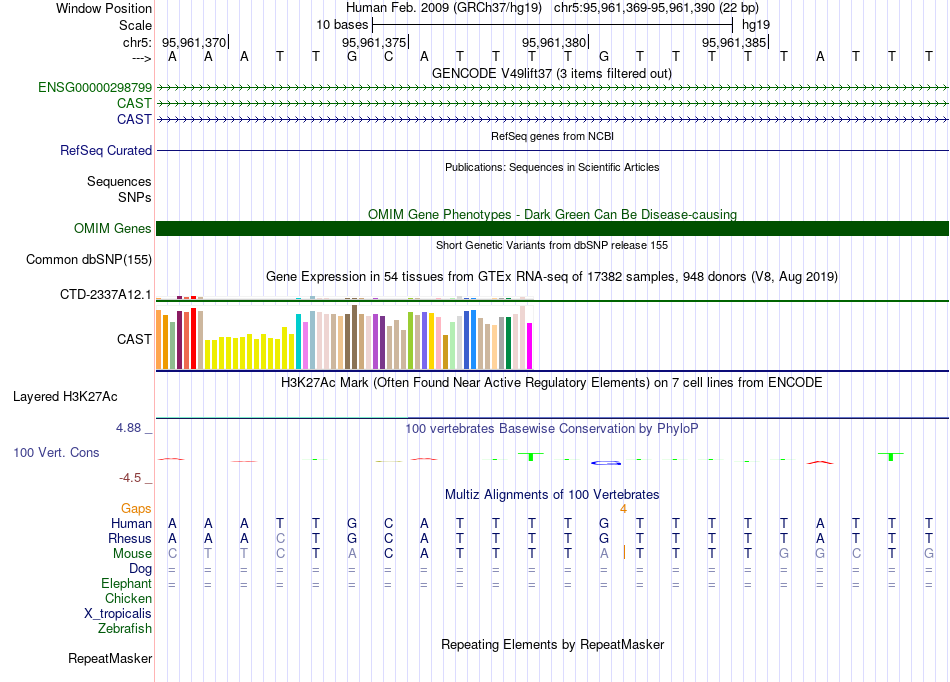The height and width of the screenshot is (682, 950).
Task: Select the RepeatMasker track label
Action: click(110, 659)
